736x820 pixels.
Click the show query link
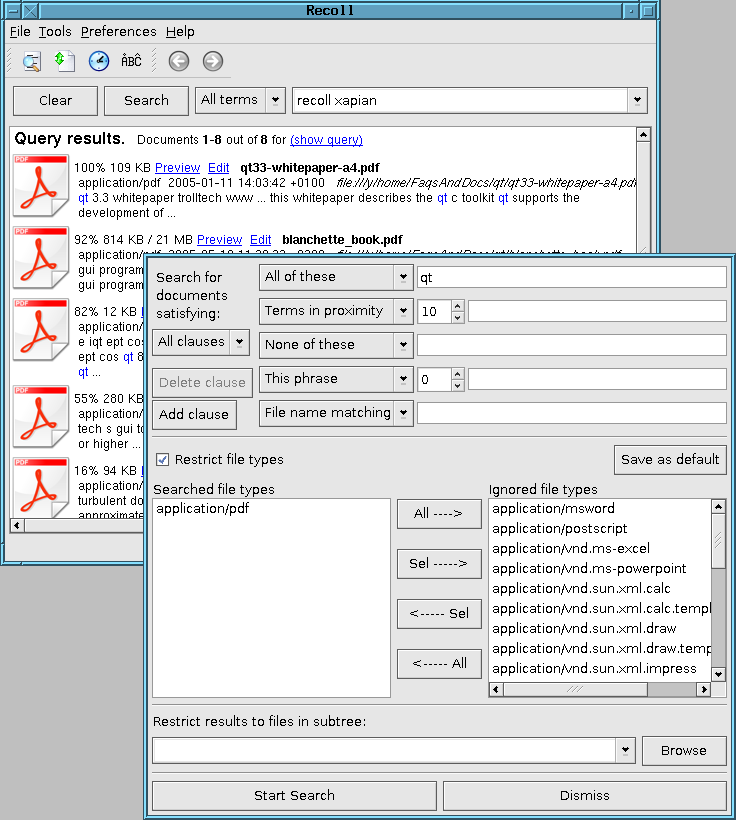click(x=326, y=140)
